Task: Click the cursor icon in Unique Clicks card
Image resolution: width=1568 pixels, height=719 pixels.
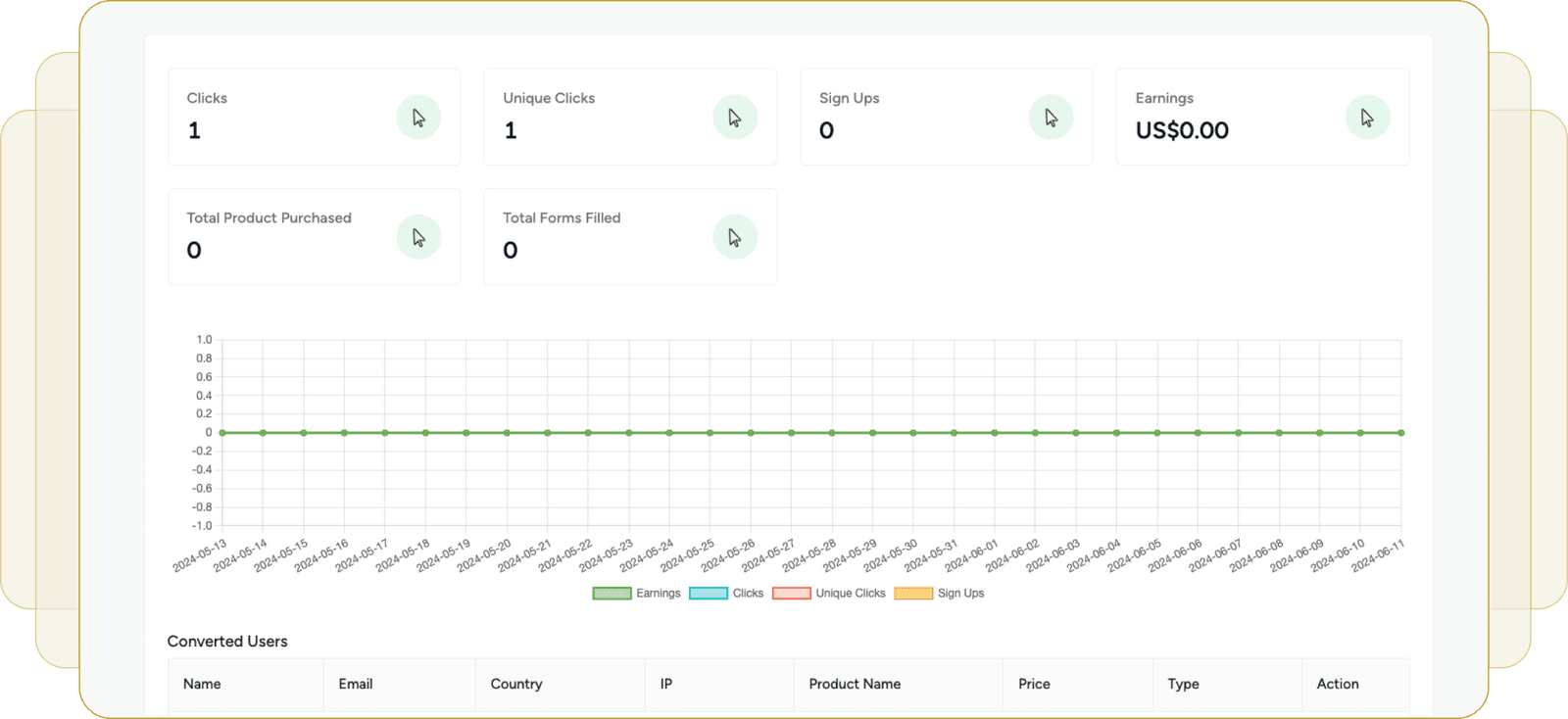Action: tap(735, 118)
